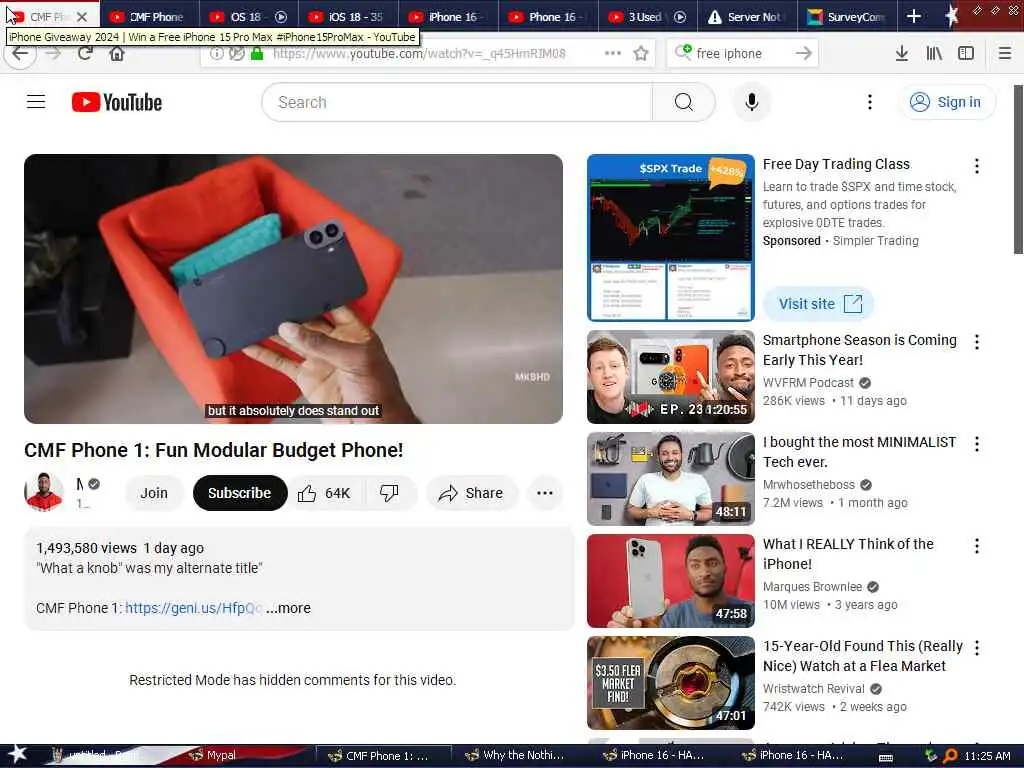Start voice search with the microphone

tap(752, 102)
